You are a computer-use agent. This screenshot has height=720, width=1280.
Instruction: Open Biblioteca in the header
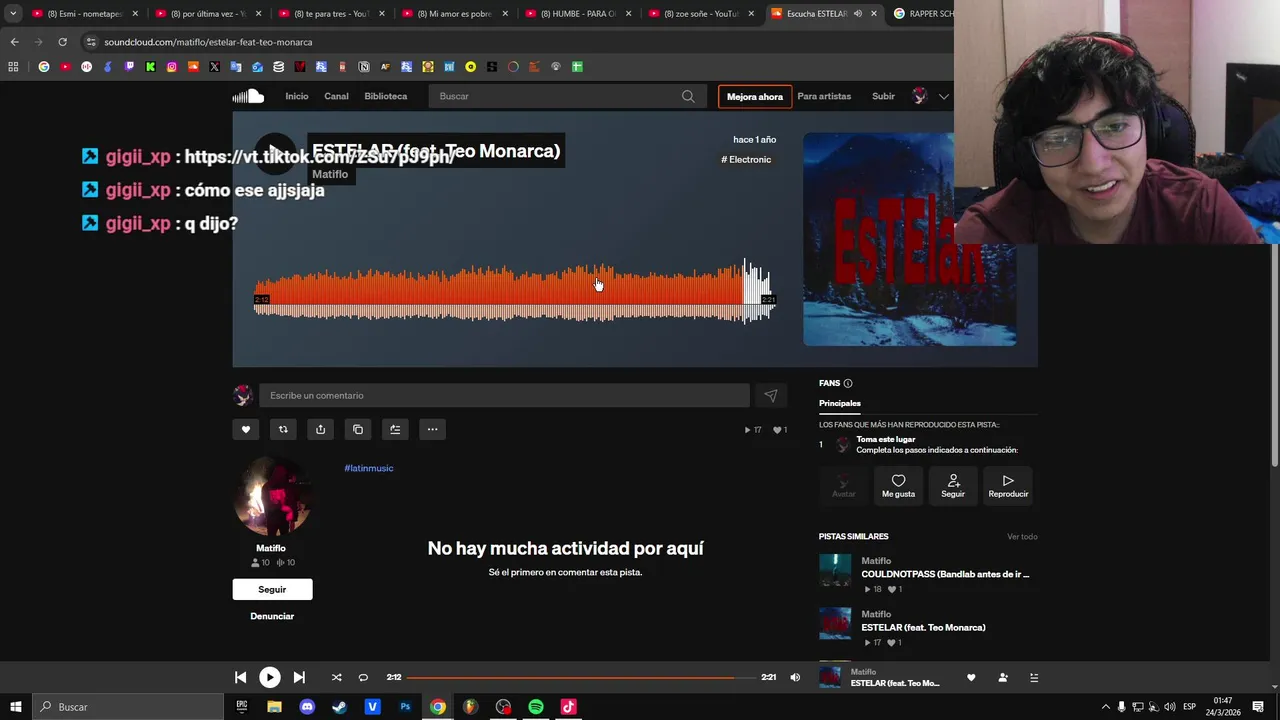tap(385, 96)
